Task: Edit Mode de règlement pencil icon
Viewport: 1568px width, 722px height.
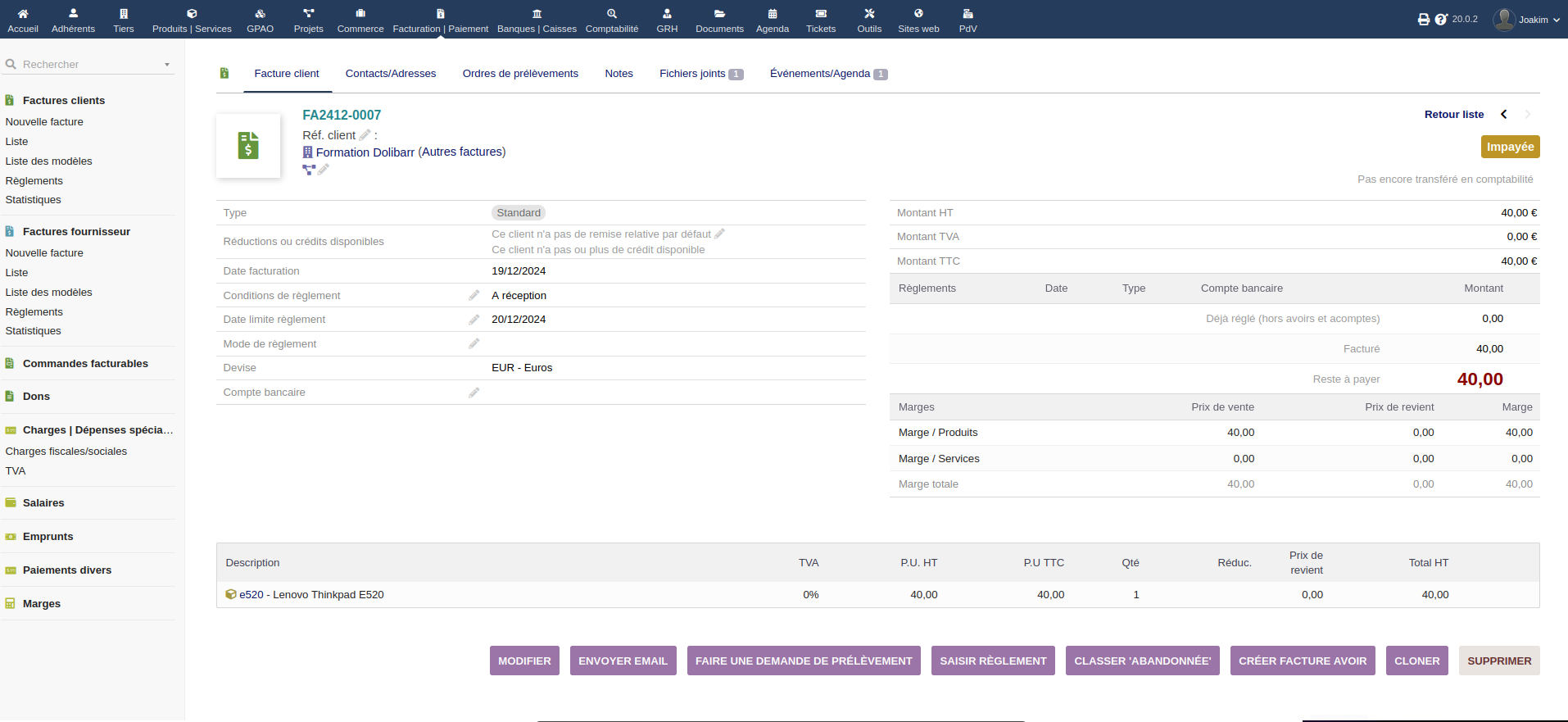Action: [x=474, y=343]
